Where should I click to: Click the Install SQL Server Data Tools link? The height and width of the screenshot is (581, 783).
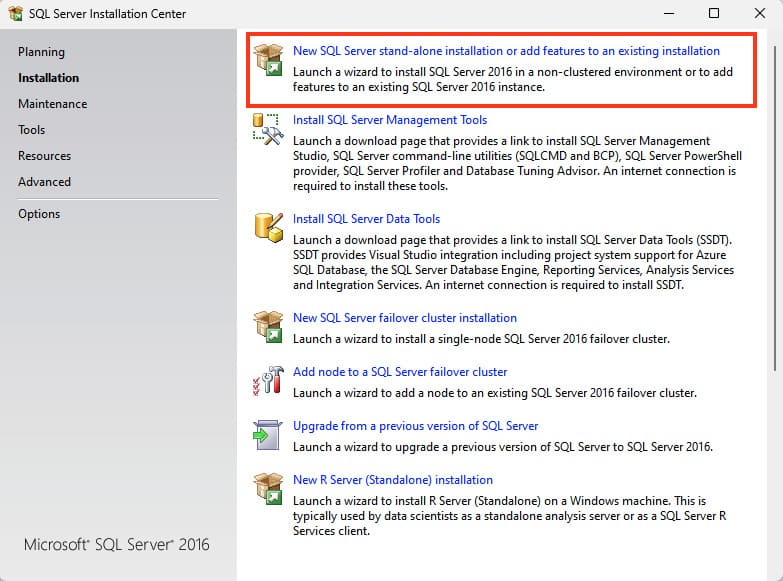(x=366, y=219)
